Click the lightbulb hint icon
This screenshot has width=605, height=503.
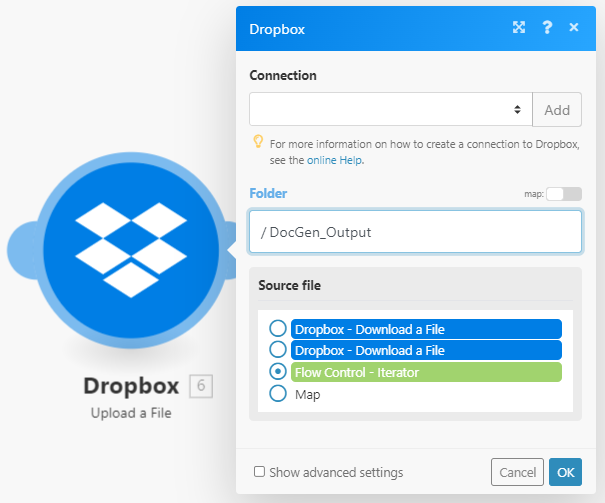click(258, 142)
